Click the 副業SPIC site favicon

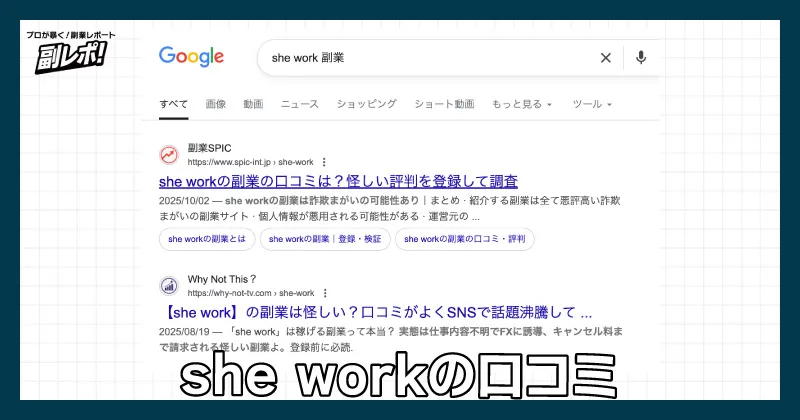[x=169, y=155]
